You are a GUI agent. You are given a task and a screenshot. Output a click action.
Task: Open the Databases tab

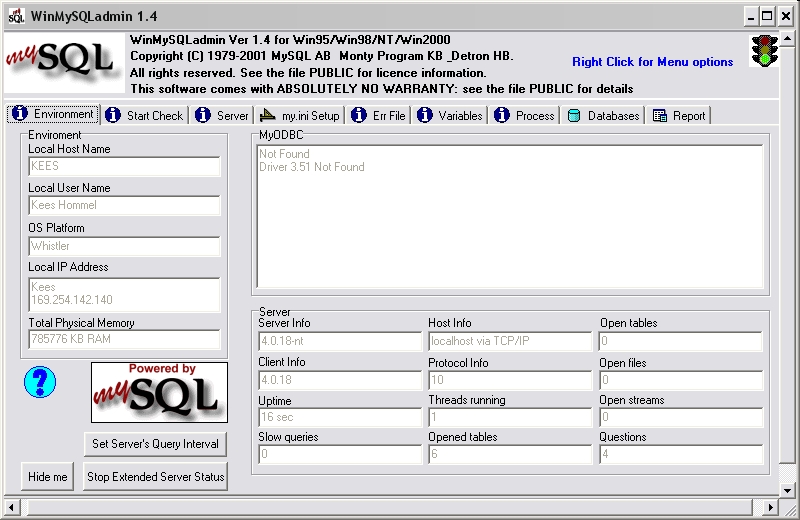pyautogui.click(x=603, y=115)
